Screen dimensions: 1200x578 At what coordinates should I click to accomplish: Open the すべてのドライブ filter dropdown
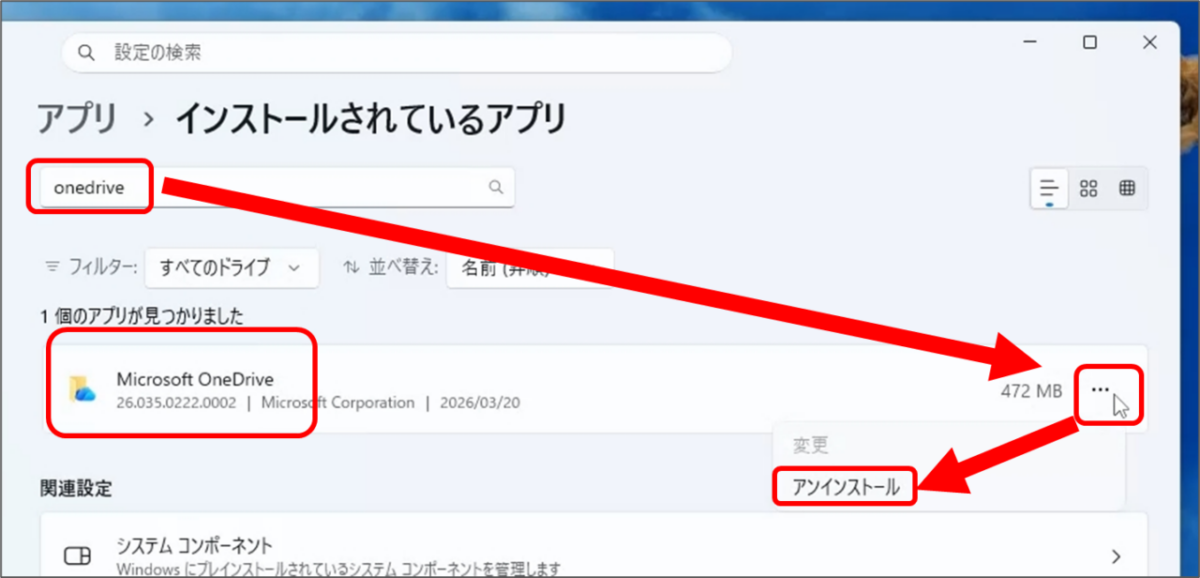(231, 267)
